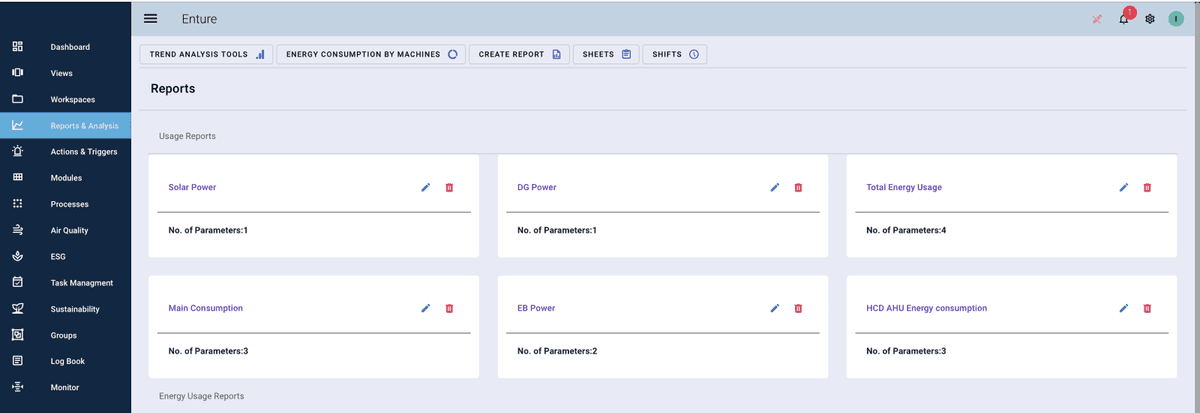Screen dimensions: 1200x413
Task: Open Air Quality from sidebar
Action: pos(70,230)
